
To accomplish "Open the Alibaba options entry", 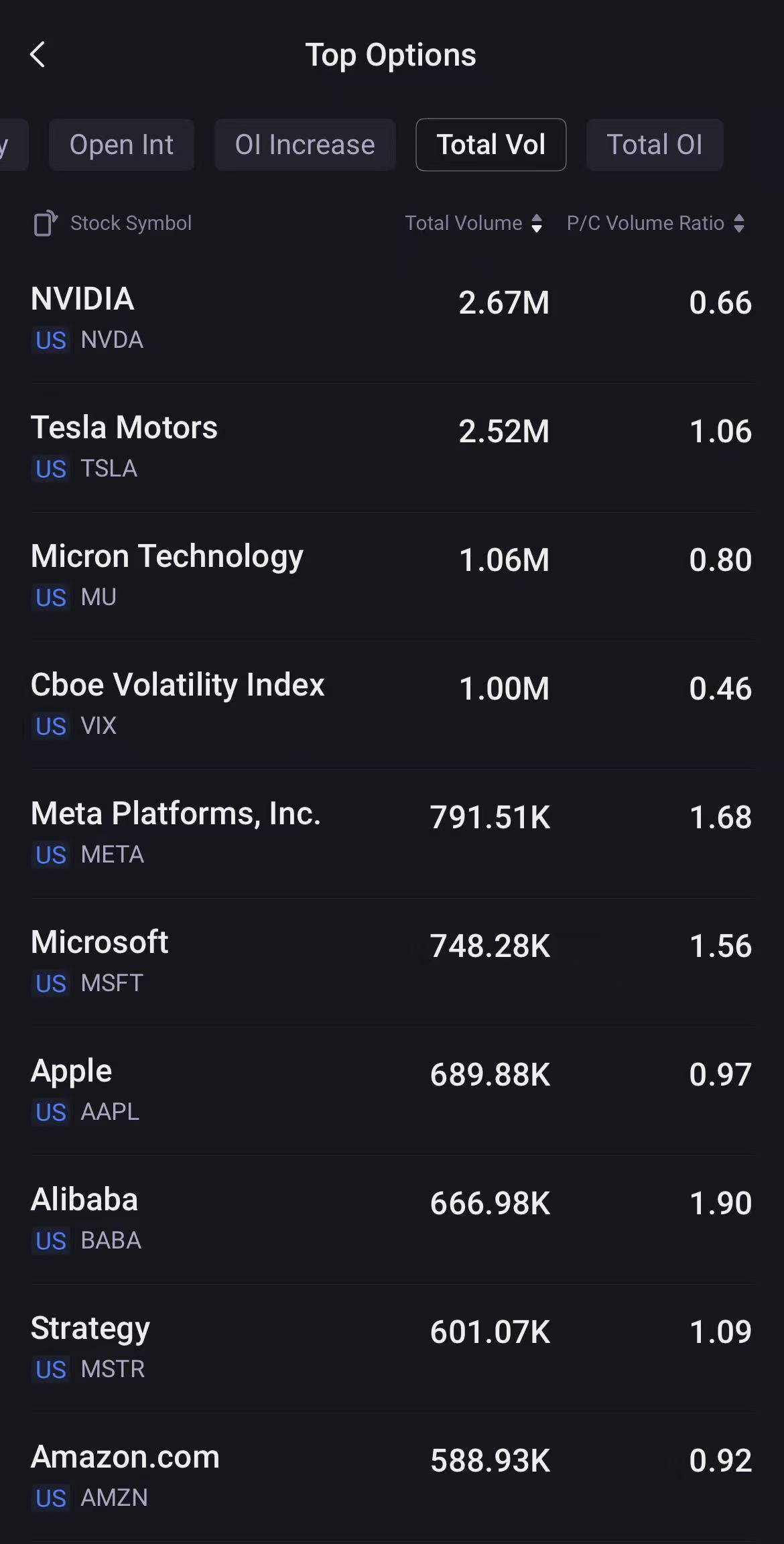I will pos(392,1219).
